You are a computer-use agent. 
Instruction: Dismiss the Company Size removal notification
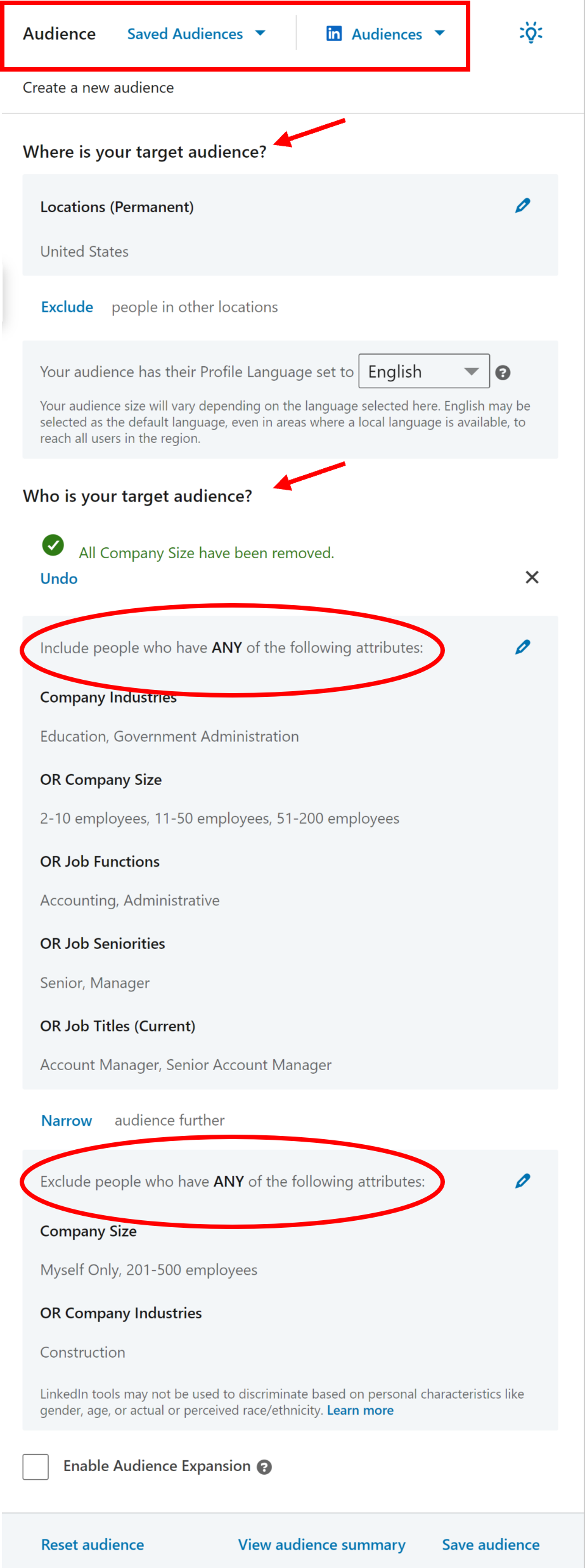pyautogui.click(x=532, y=577)
